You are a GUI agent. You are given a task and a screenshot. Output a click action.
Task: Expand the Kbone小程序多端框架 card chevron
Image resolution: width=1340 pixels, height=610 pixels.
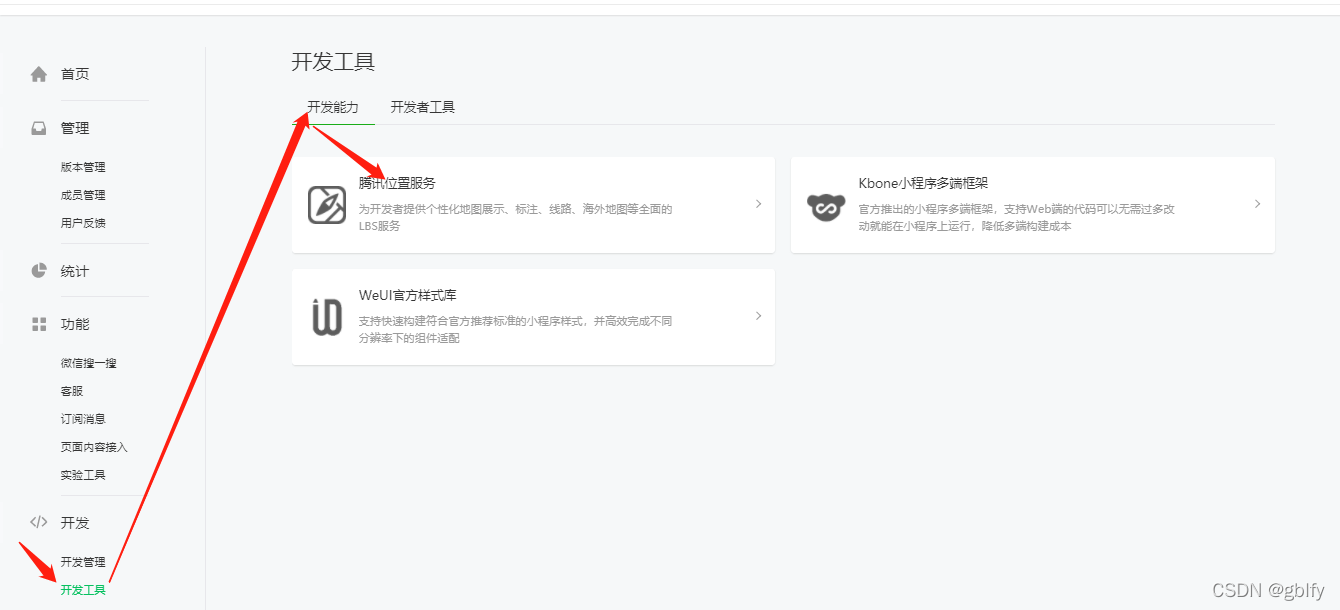(1258, 204)
